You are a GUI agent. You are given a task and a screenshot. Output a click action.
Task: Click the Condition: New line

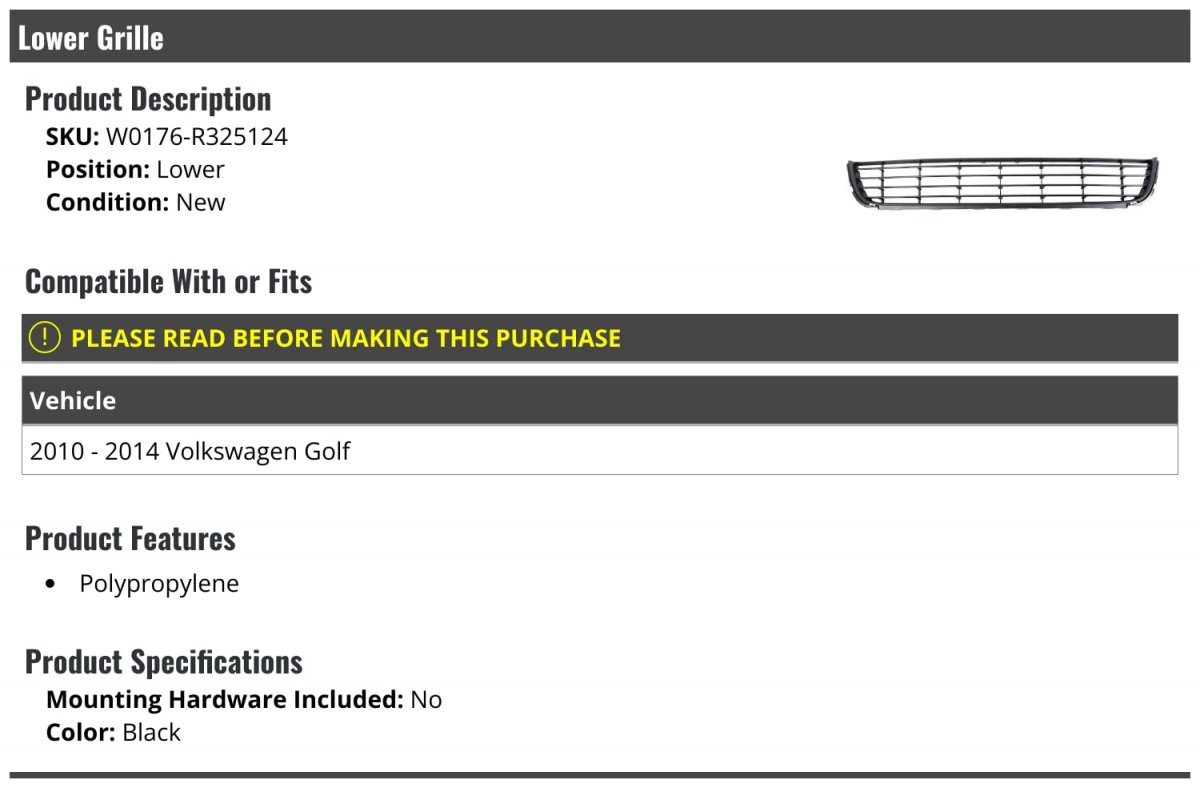pyautogui.click(x=136, y=202)
